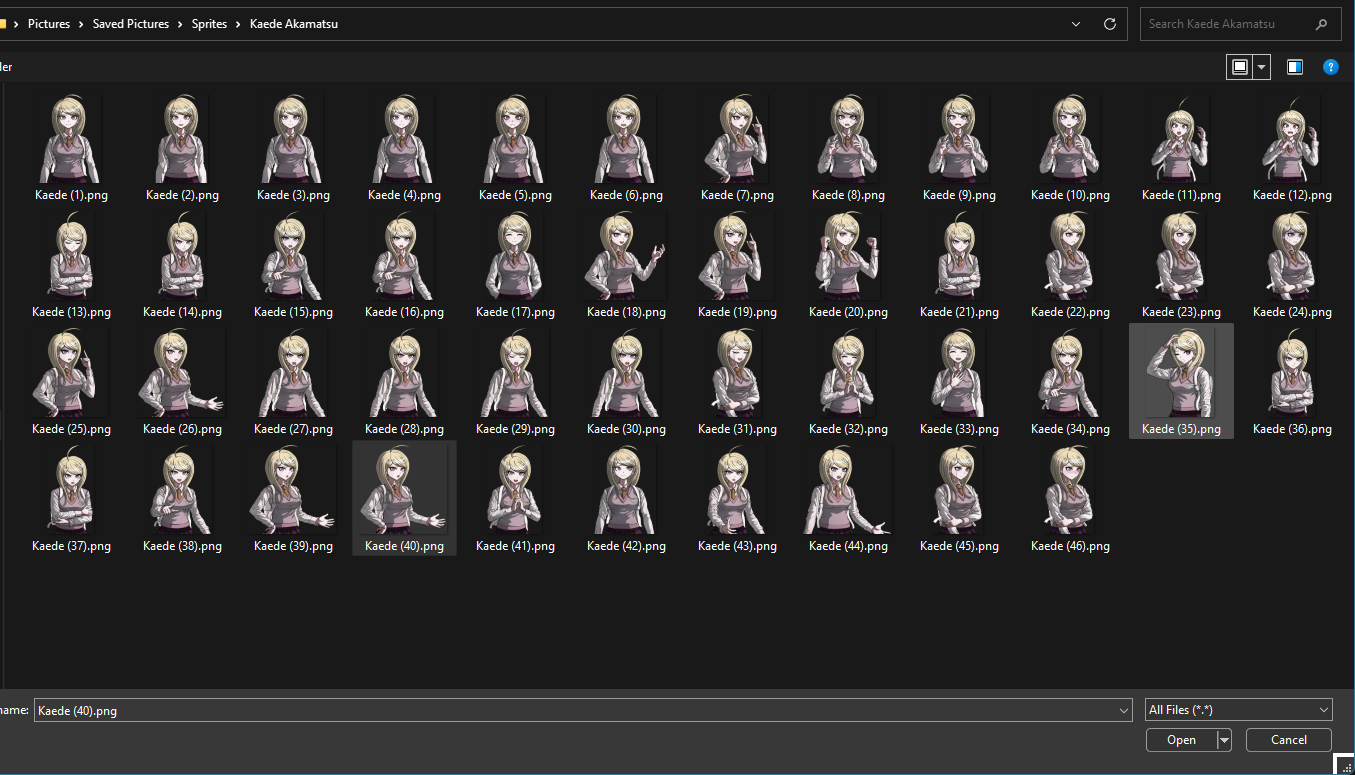Viewport: 1355px width, 775px height.
Task: Click the Pictures breadcrumb segment
Action: 49,24
